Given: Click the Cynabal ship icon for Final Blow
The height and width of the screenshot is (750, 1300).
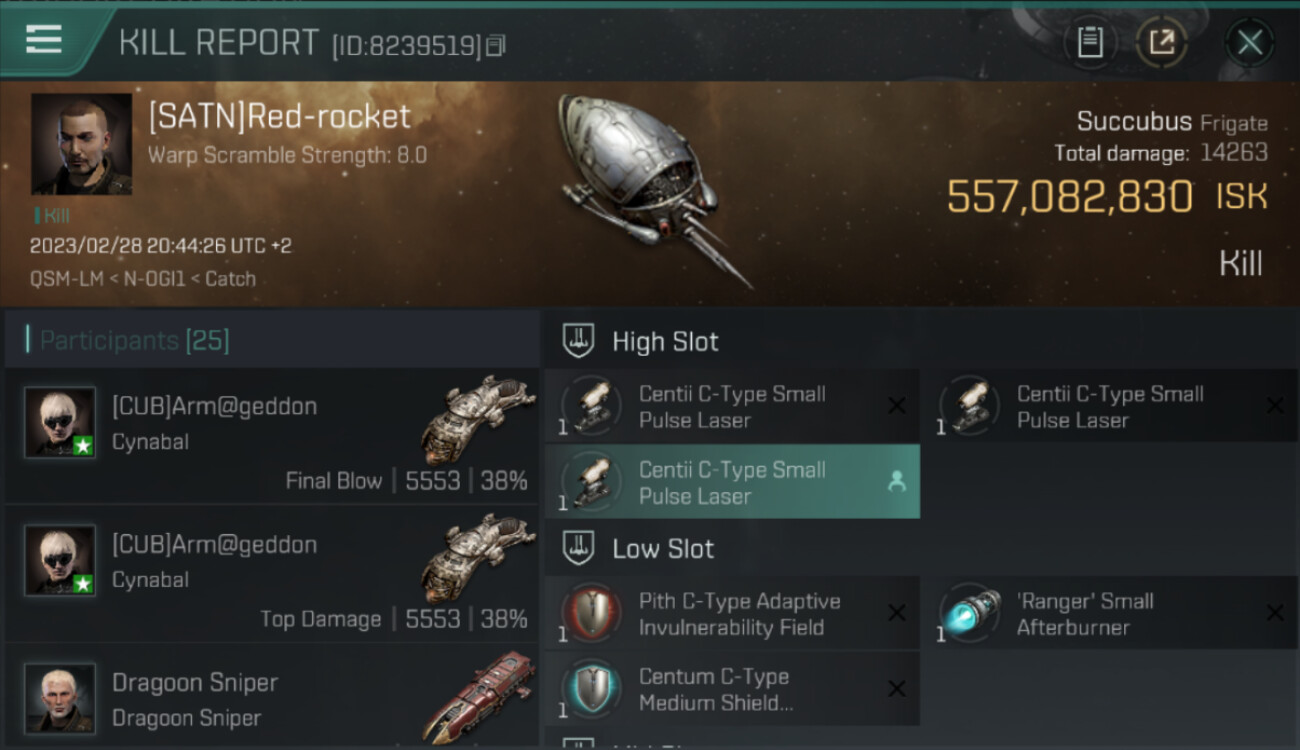Looking at the screenshot, I should (x=478, y=420).
